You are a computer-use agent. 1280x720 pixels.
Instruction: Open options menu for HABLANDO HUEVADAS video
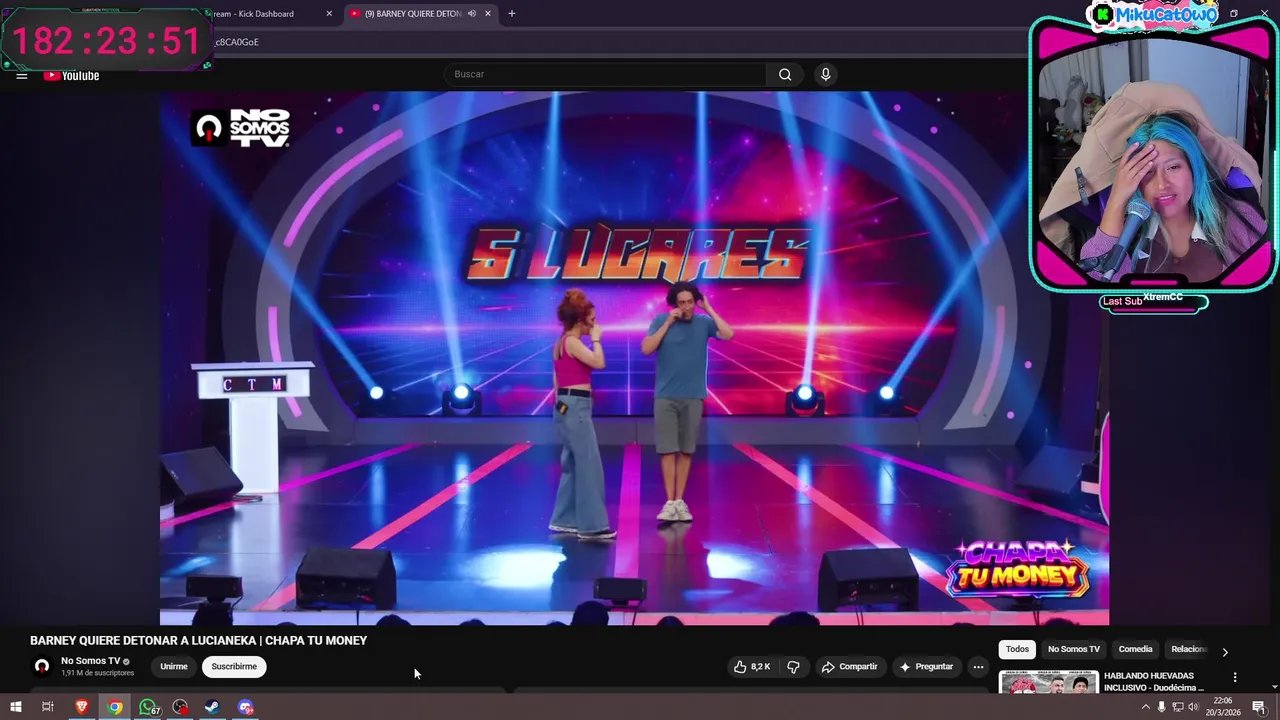(x=1235, y=677)
